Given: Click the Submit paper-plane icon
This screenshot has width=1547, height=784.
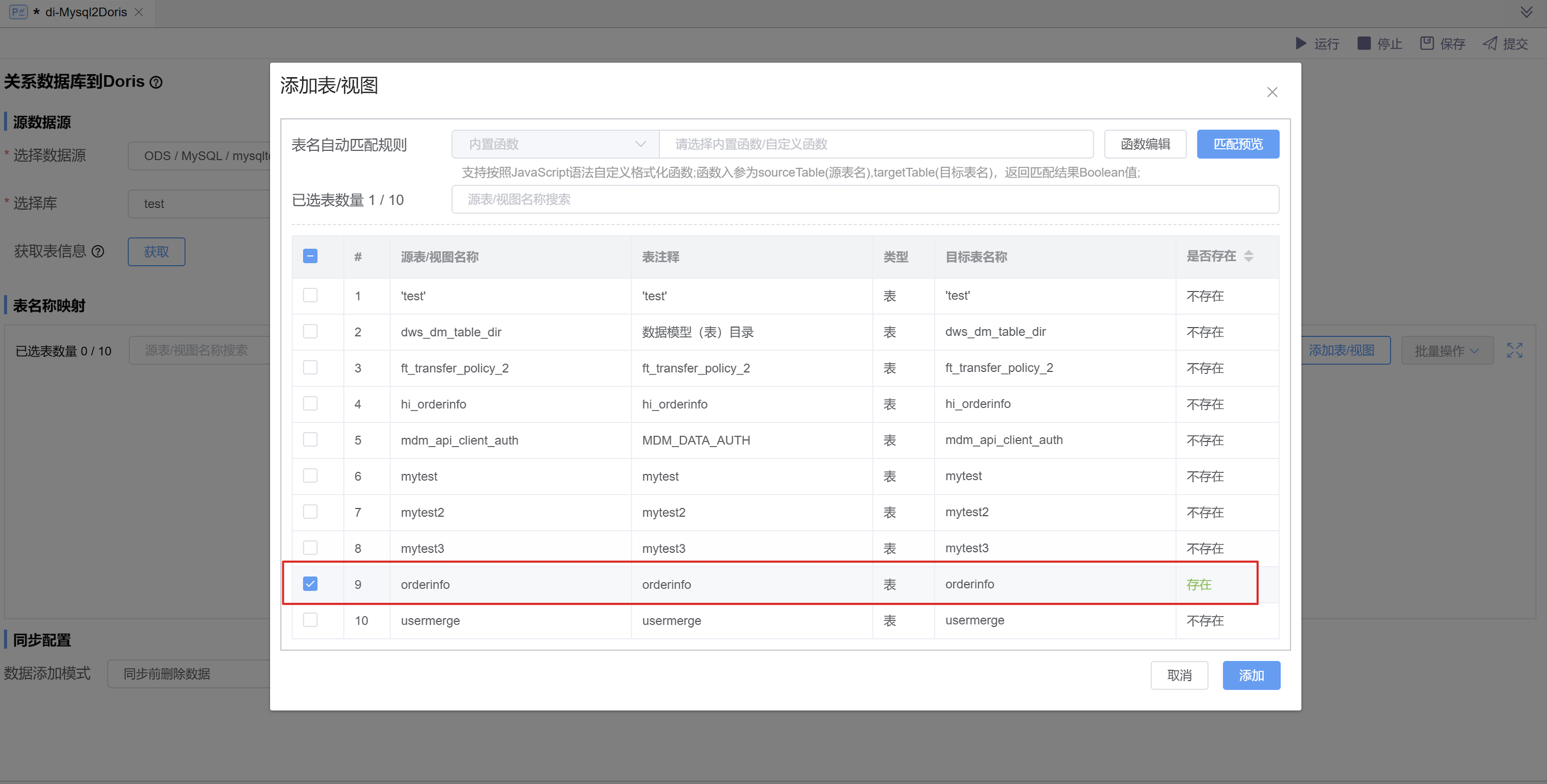Looking at the screenshot, I should tap(1489, 43).
